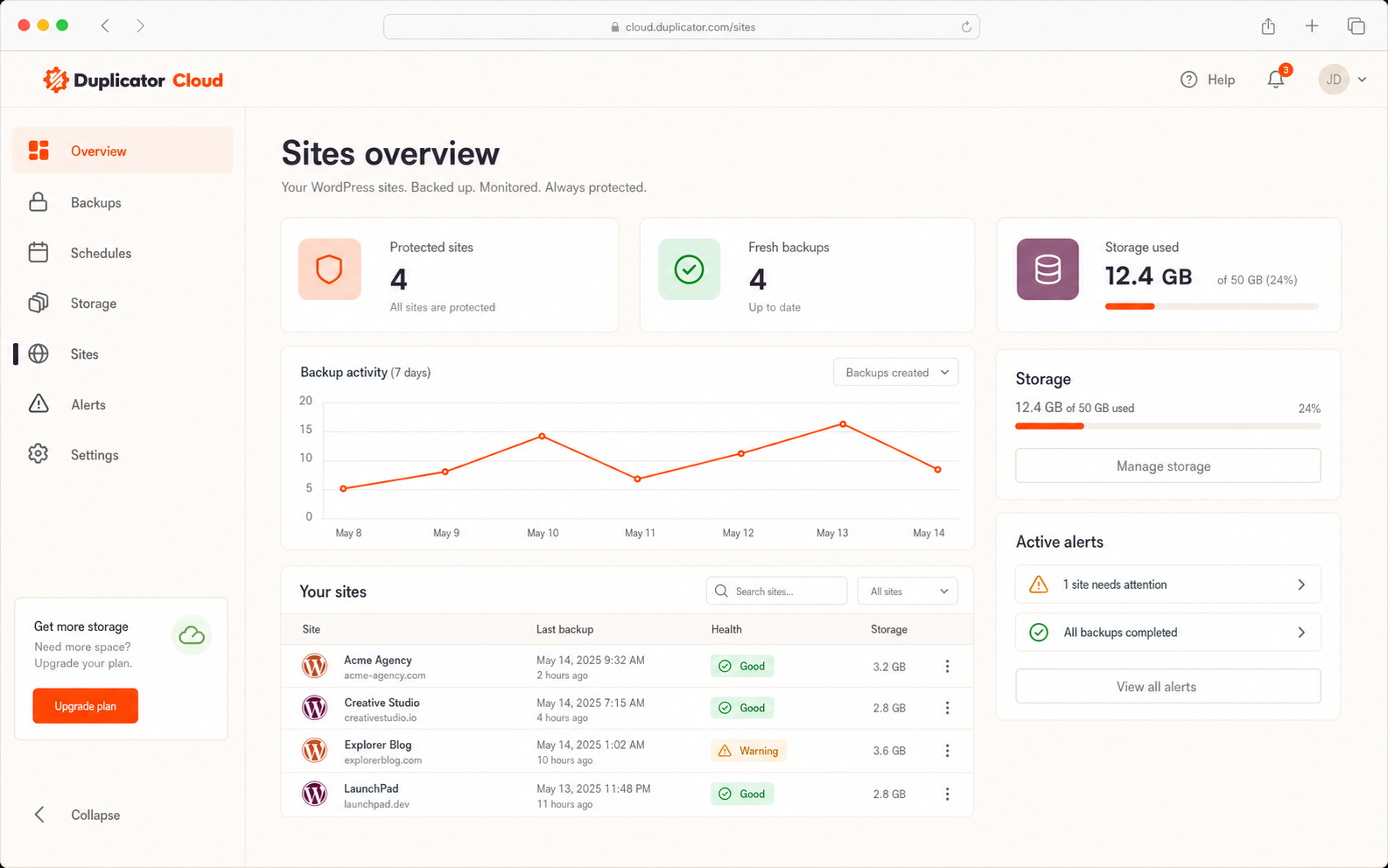Open the Acme Agency site name
This screenshot has width=1388, height=868.
point(378,660)
